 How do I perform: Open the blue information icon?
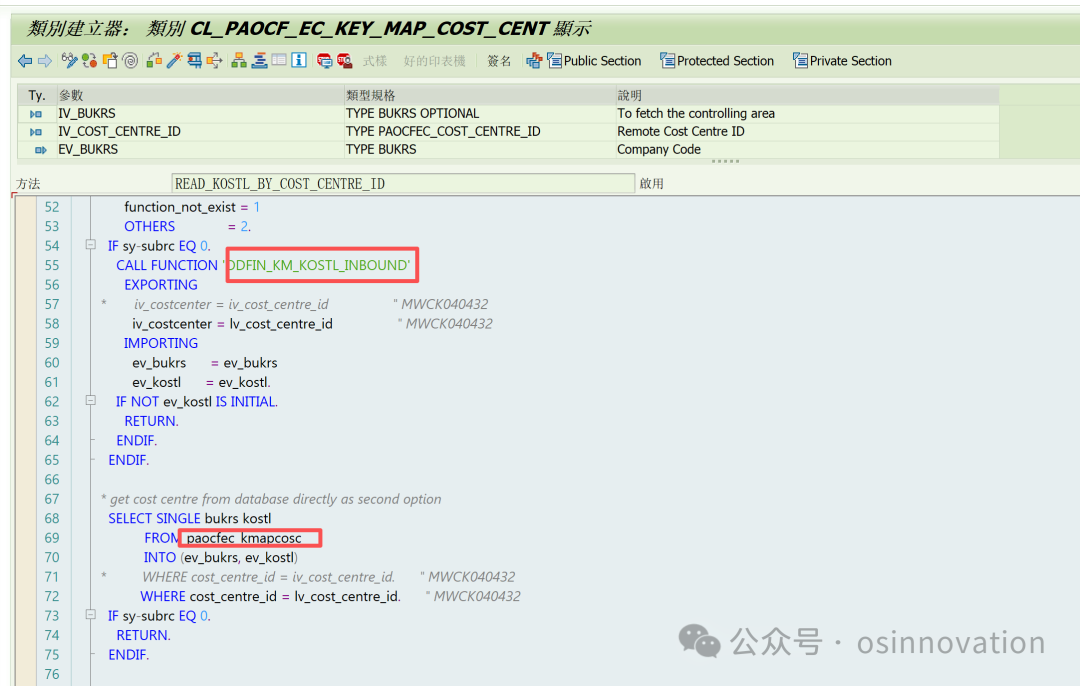point(299,61)
